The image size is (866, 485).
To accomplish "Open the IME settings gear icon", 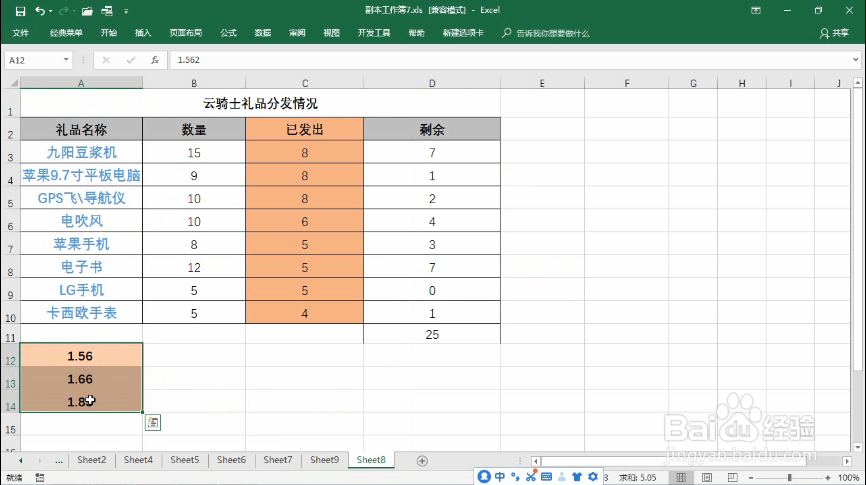I will [x=593, y=476].
